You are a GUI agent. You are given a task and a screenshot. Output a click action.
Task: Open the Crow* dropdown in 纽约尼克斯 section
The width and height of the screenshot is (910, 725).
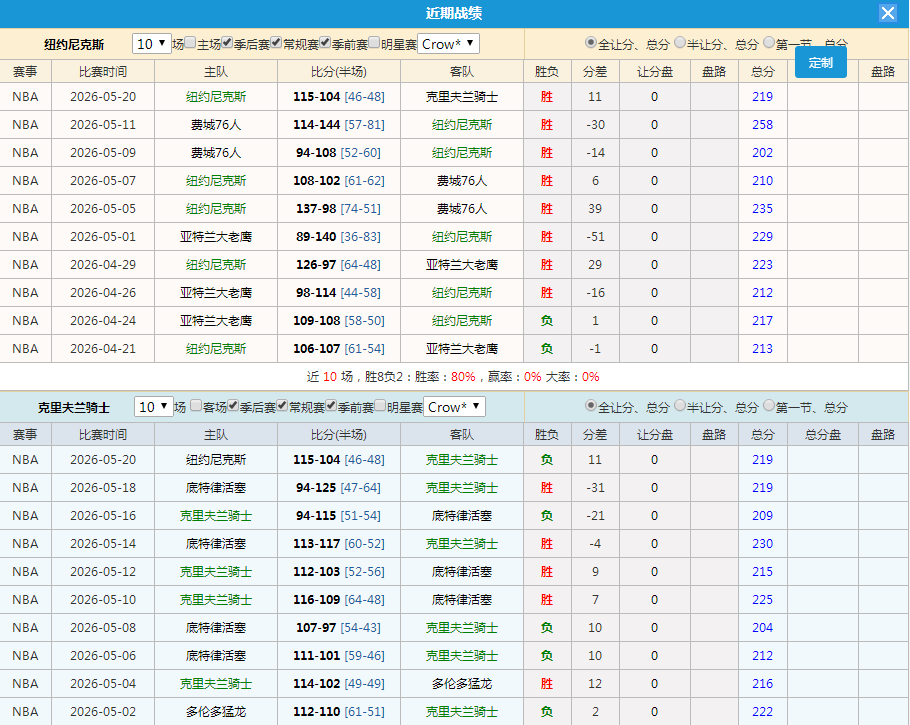[448, 44]
